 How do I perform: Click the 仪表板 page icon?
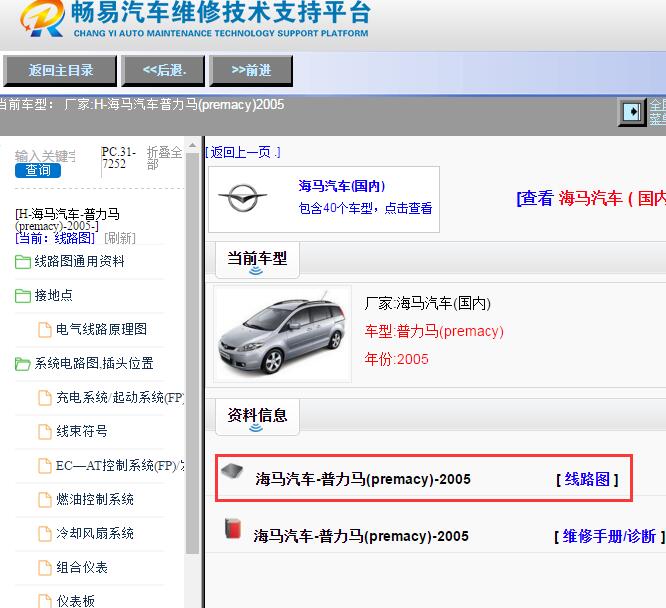pos(45,601)
